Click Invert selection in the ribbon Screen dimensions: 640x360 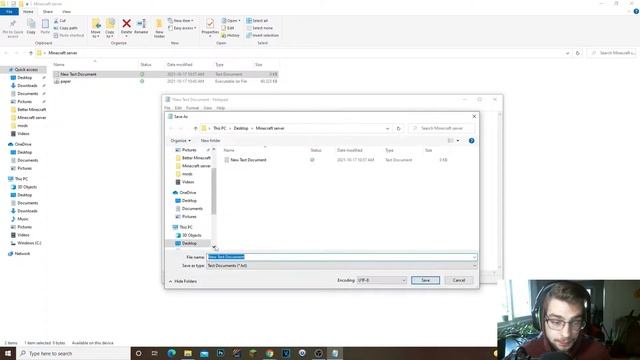(x=262, y=36)
